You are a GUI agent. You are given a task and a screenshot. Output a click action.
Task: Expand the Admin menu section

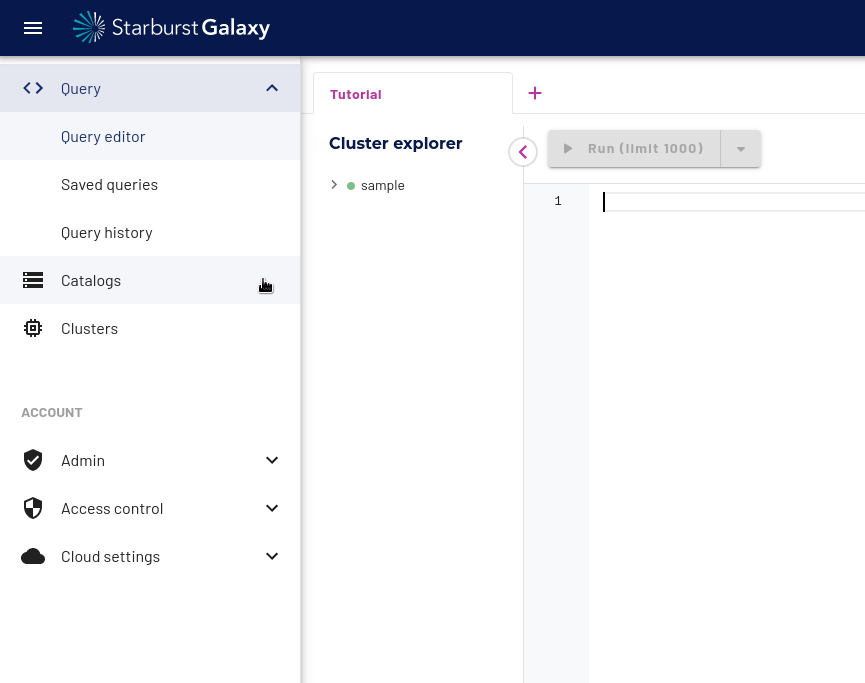[272, 460]
